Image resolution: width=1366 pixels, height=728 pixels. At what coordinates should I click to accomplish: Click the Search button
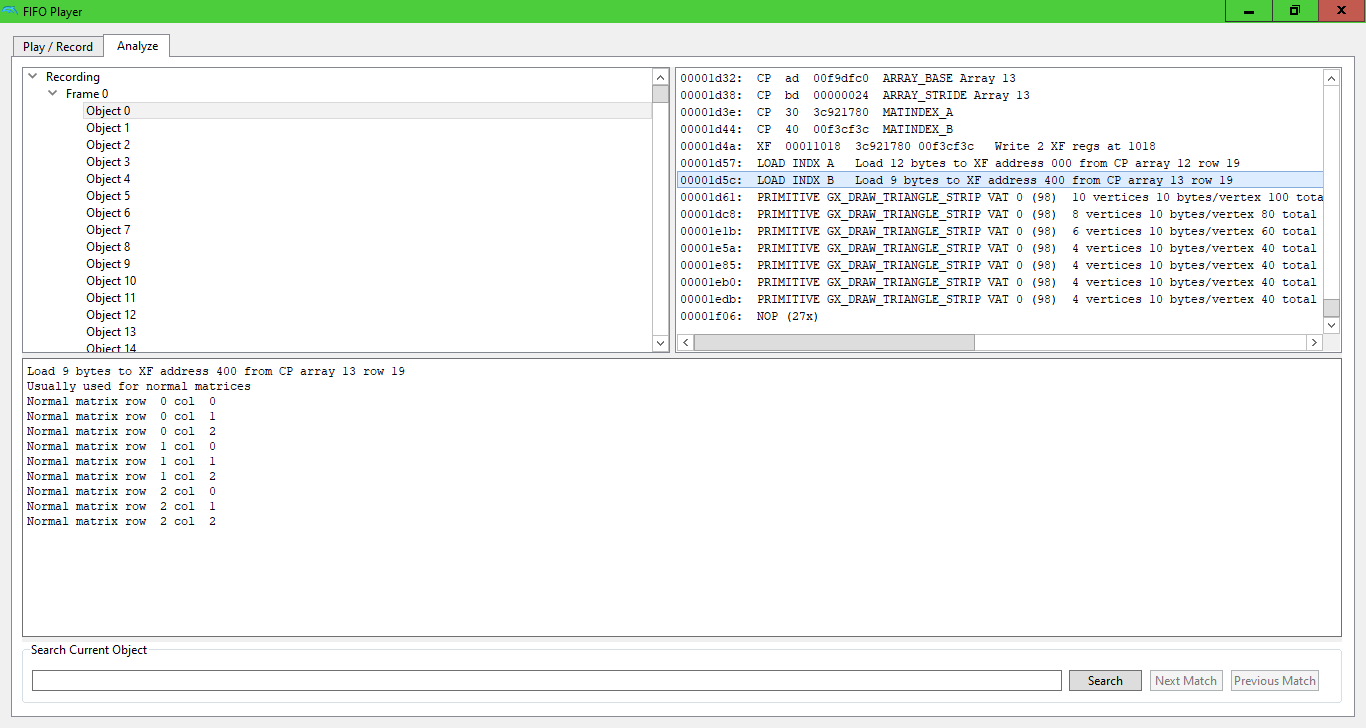point(1105,680)
